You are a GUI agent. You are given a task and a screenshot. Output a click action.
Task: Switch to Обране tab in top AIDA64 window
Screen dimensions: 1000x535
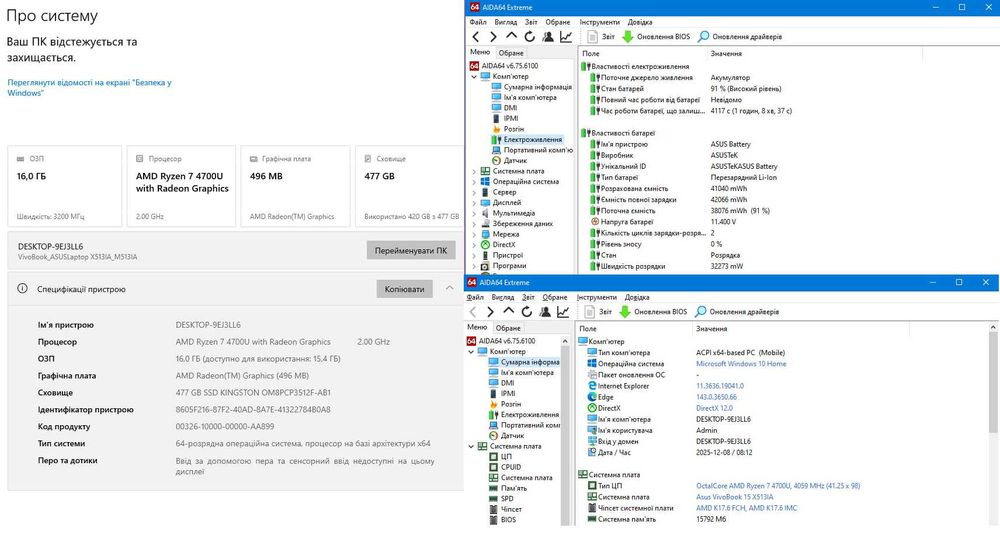pos(511,53)
